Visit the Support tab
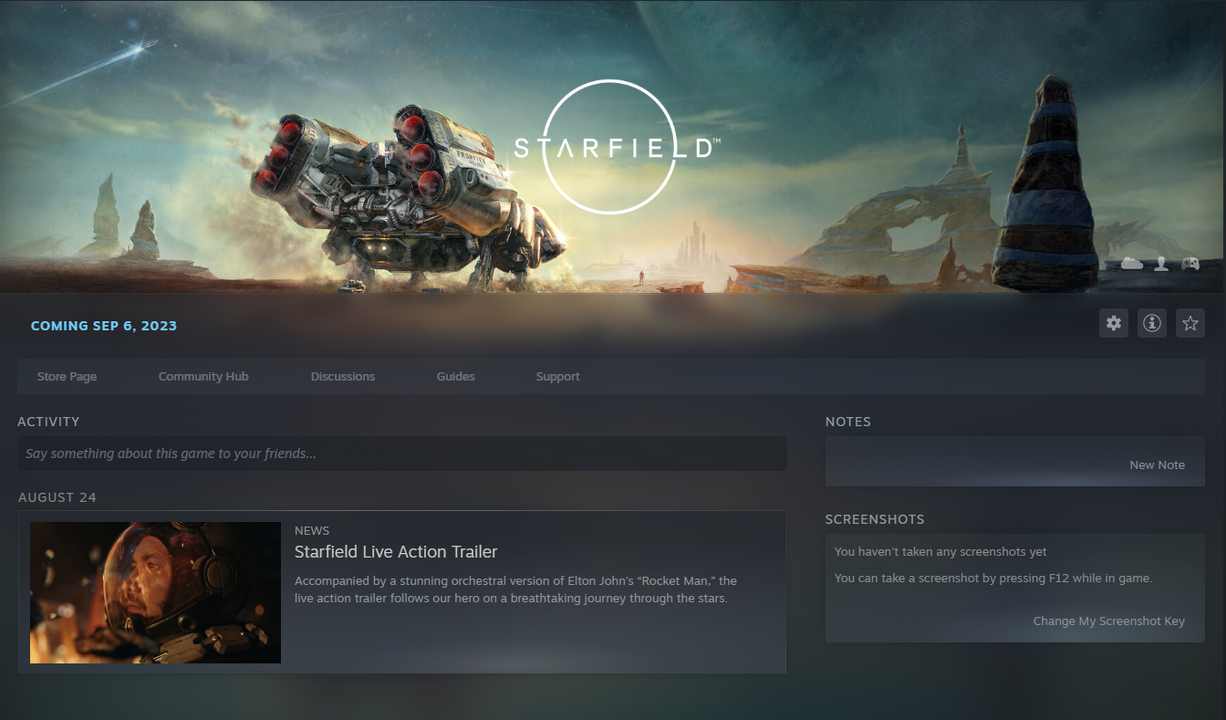The width and height of the screenshot is (1226, 720). point(558,377)
